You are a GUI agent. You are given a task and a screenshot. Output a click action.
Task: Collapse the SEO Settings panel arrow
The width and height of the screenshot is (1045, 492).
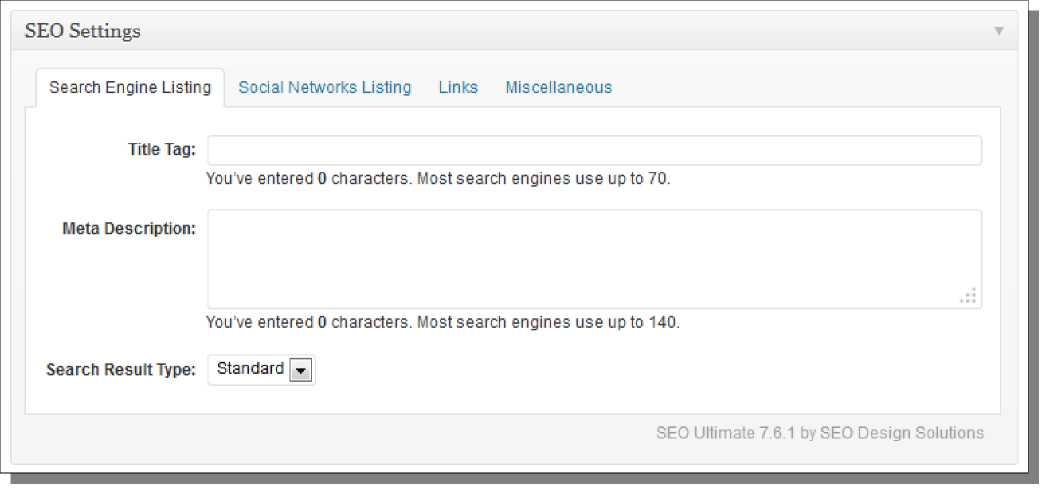(998, 31)
